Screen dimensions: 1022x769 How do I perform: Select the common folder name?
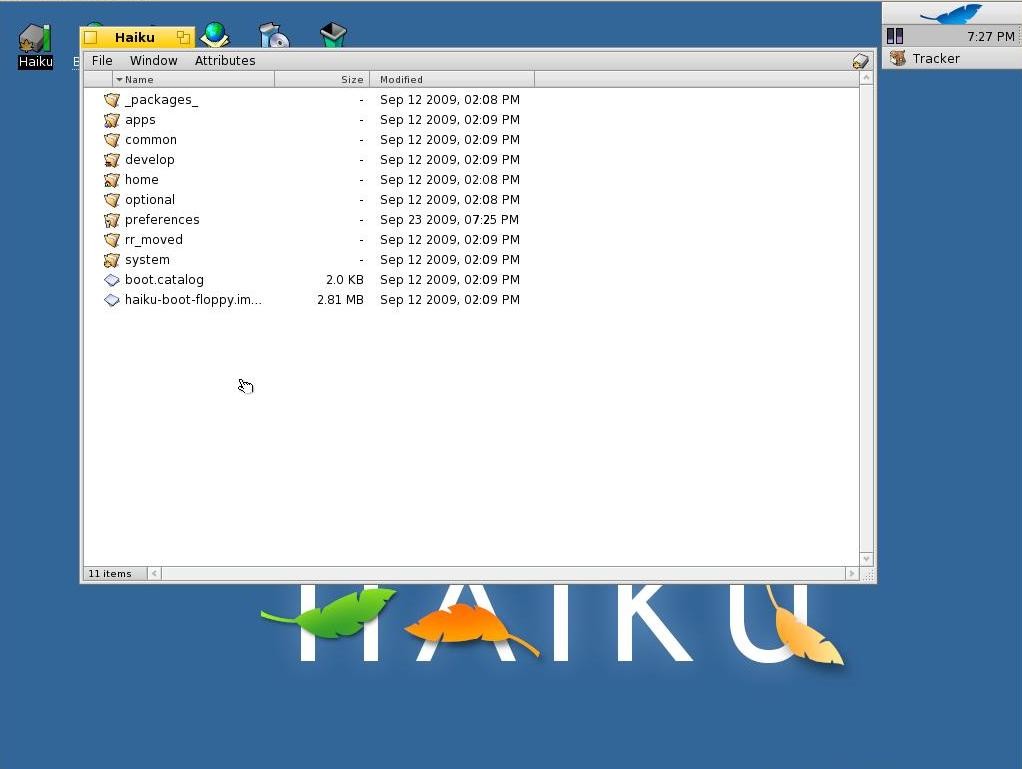coord(151,139)
